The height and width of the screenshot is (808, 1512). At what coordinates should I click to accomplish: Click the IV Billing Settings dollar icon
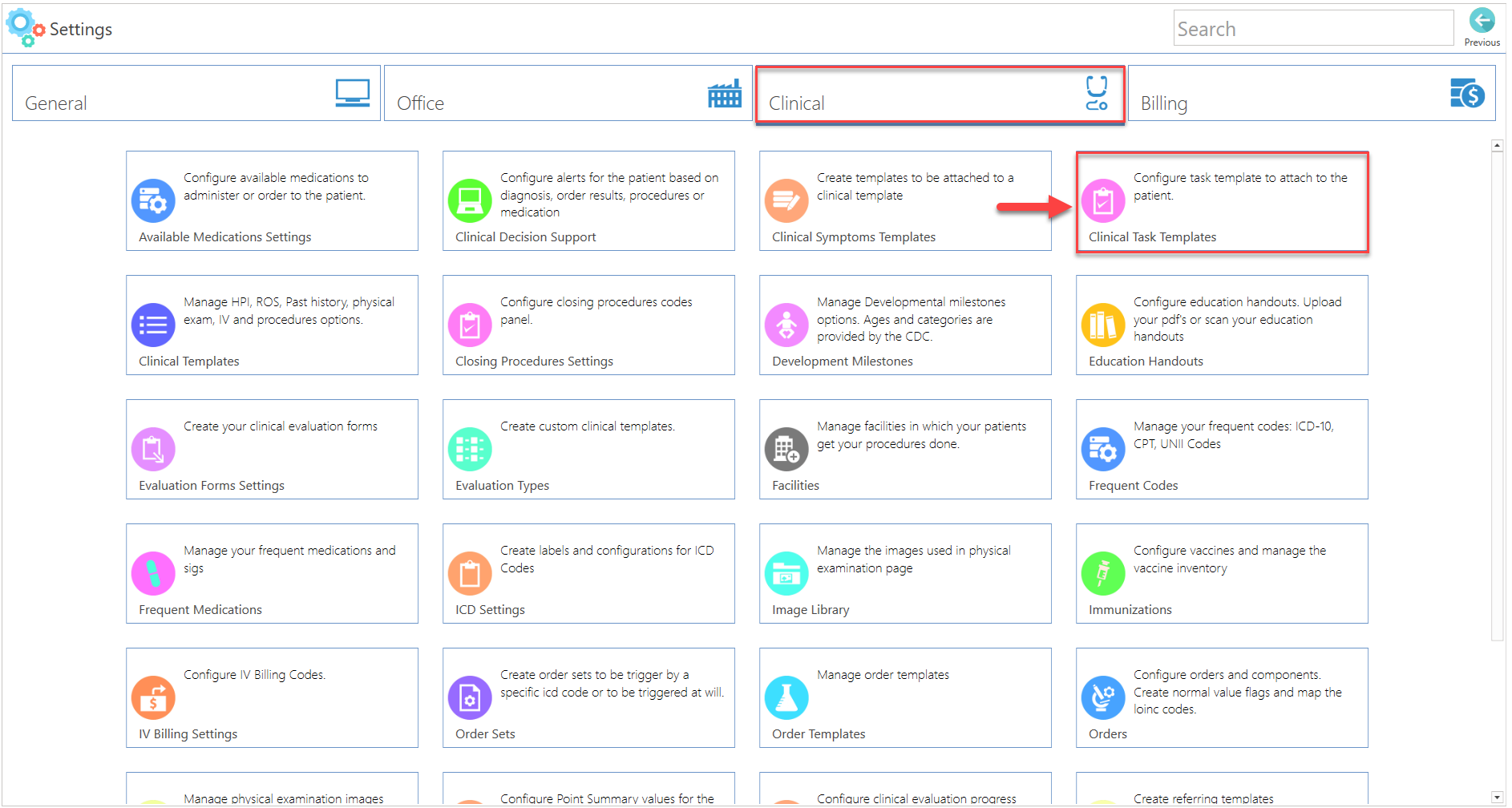click(153, 697)
